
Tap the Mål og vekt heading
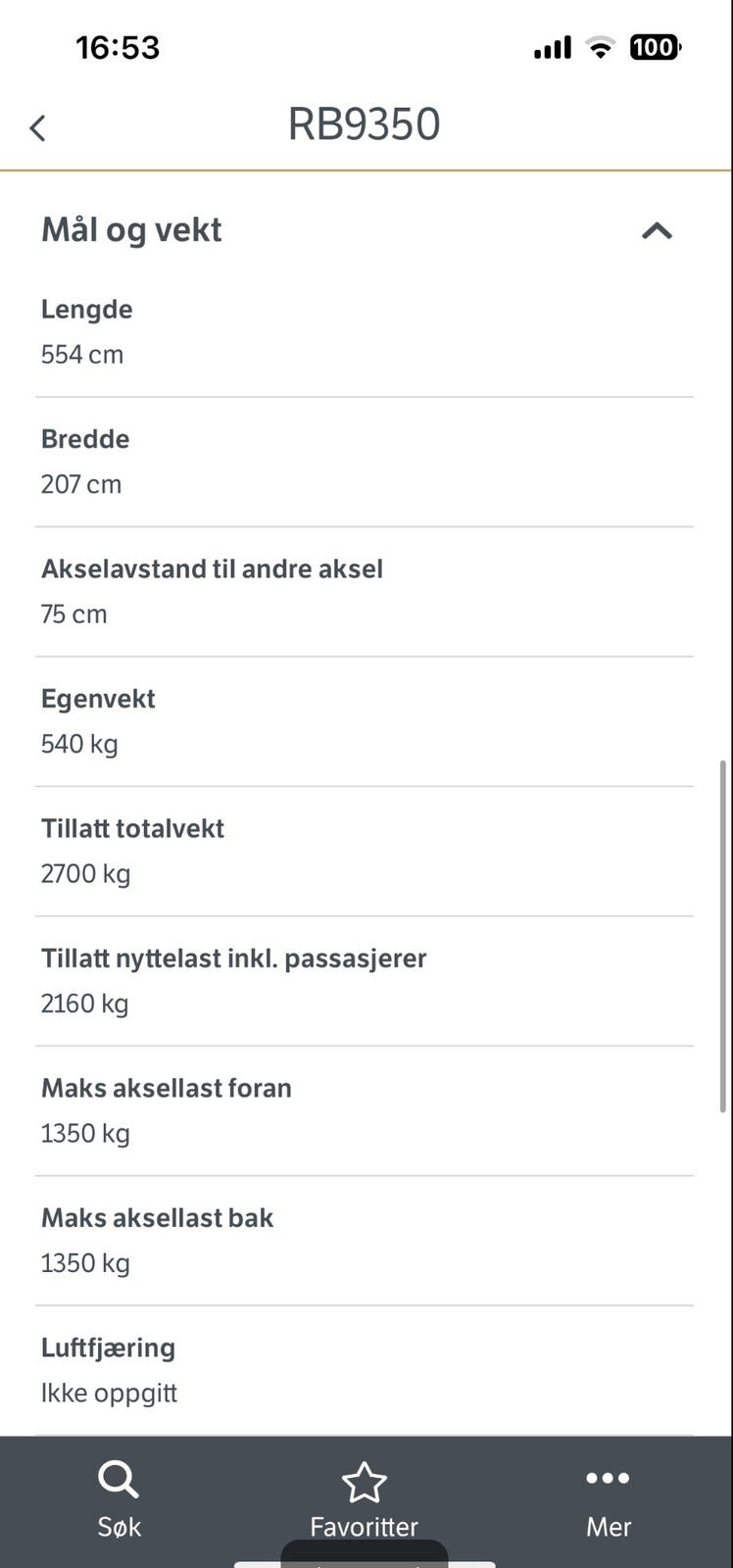(131, 230)
